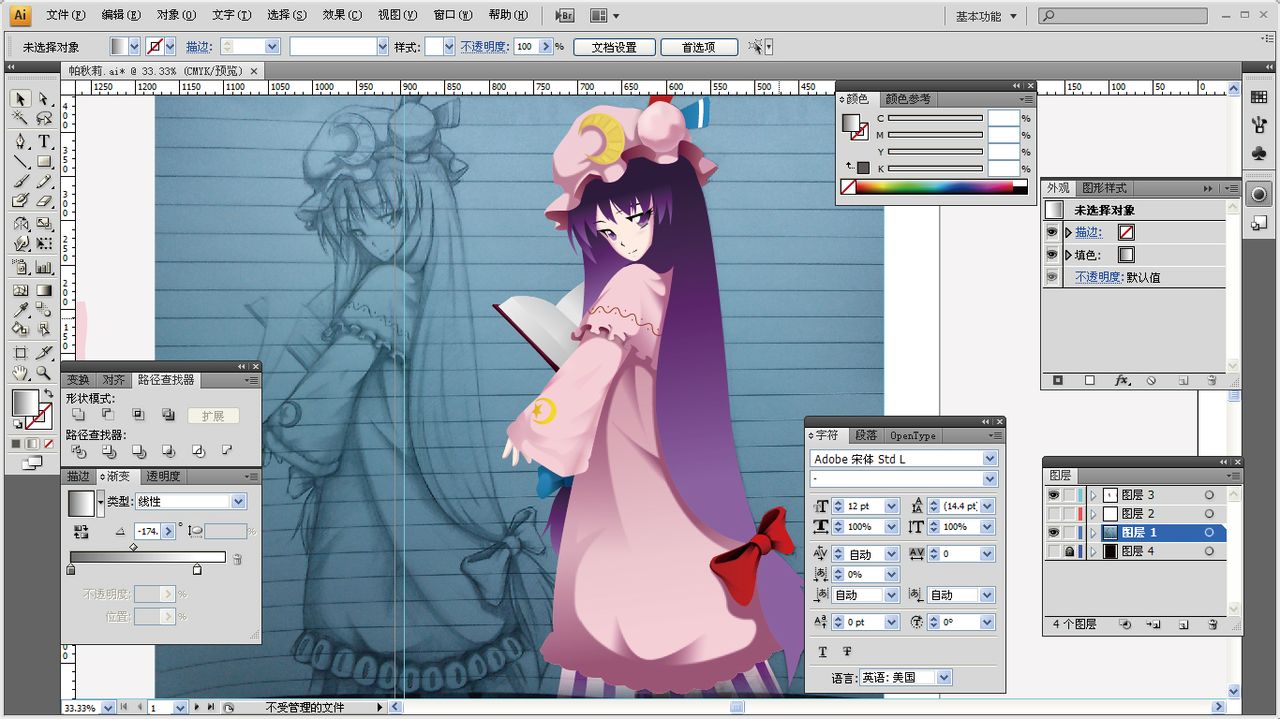Select the Pencil tool

coord(44,181)
